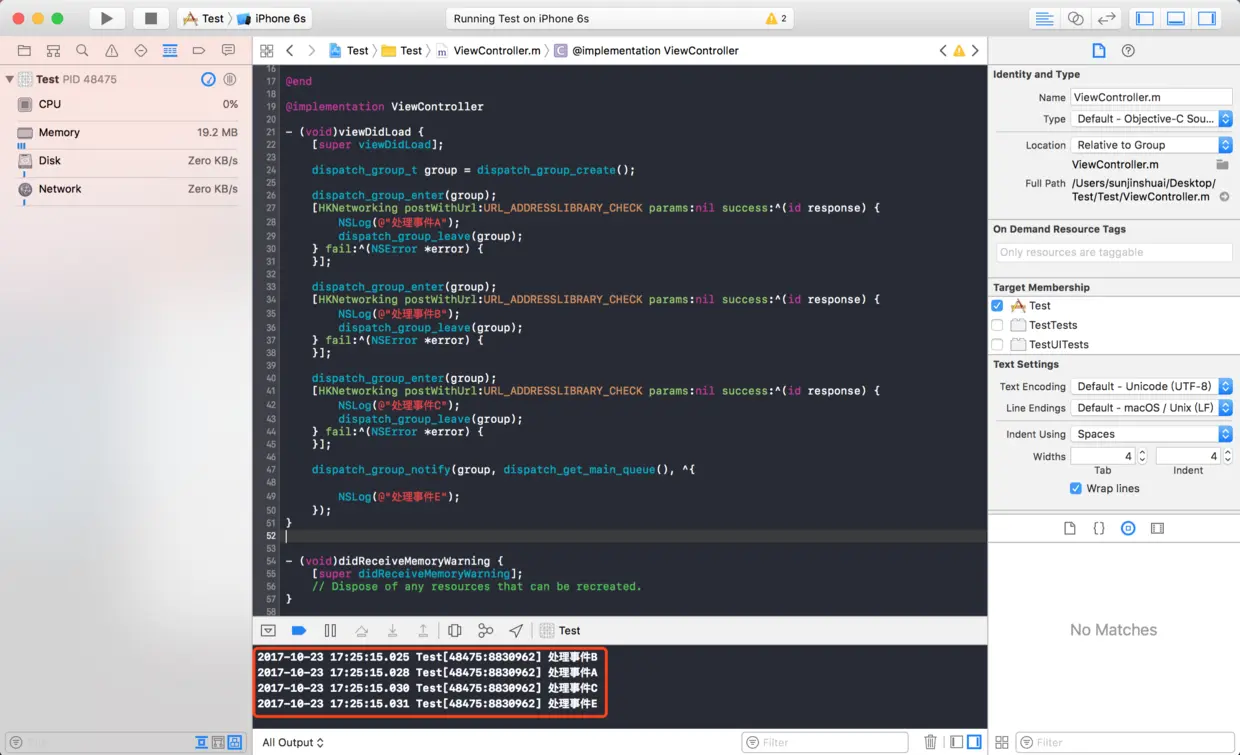1240x755 pixels.
Task: Open Text Encoding dropdown
Action: [1151, 386]
